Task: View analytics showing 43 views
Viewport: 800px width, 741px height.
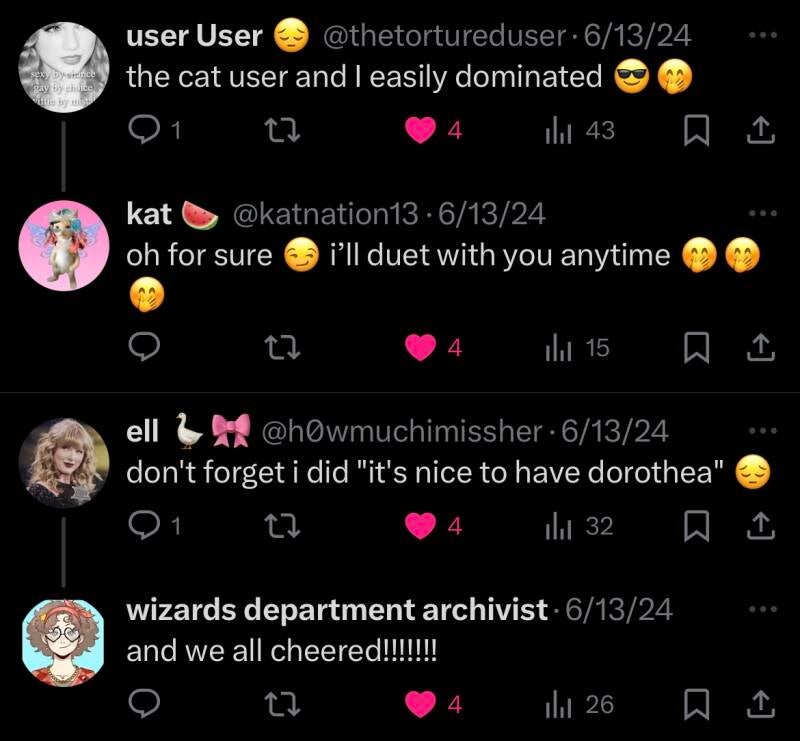Action: pyautogui.click(x=580, y=131)
